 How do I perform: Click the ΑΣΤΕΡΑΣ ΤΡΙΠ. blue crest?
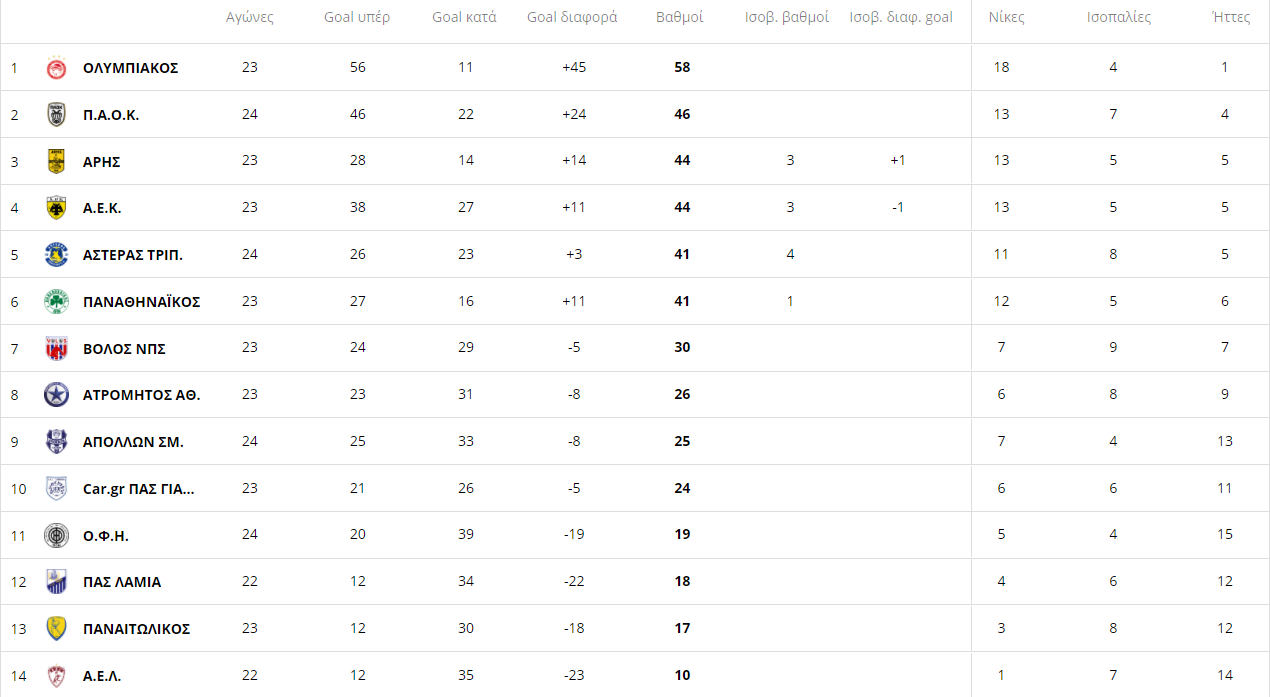tap(56, 255)
